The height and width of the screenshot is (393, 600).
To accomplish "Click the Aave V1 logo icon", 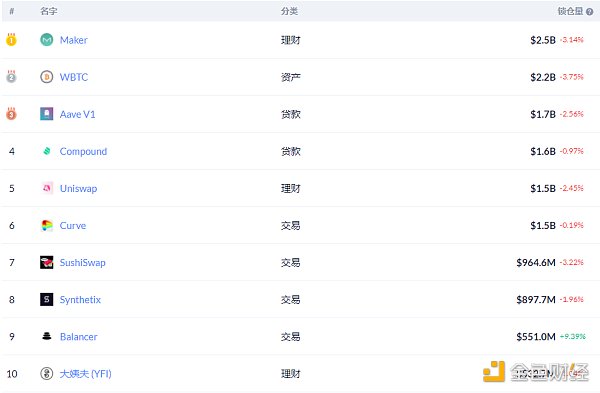I will 47,114.
